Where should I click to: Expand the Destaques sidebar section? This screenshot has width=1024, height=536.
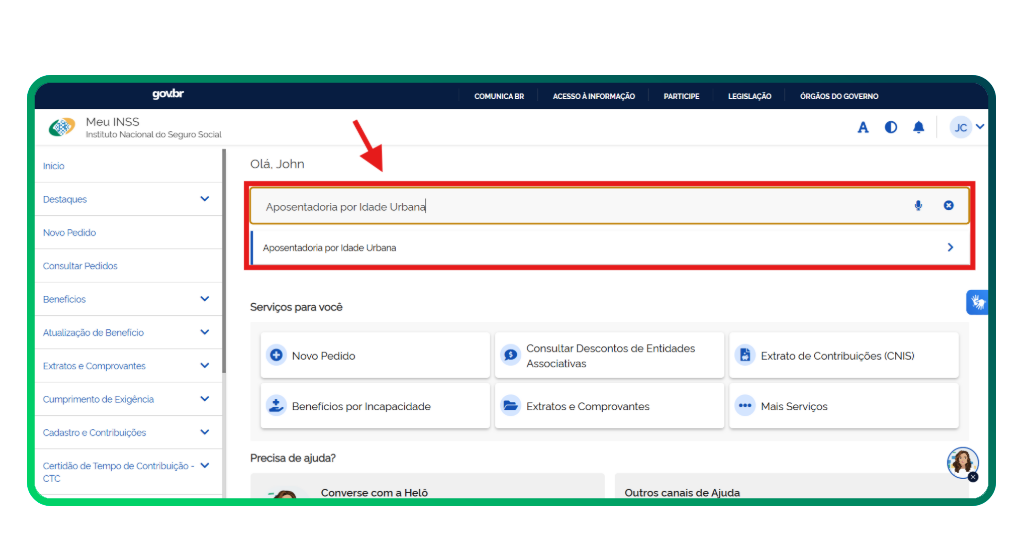click(x=205, y=199)
